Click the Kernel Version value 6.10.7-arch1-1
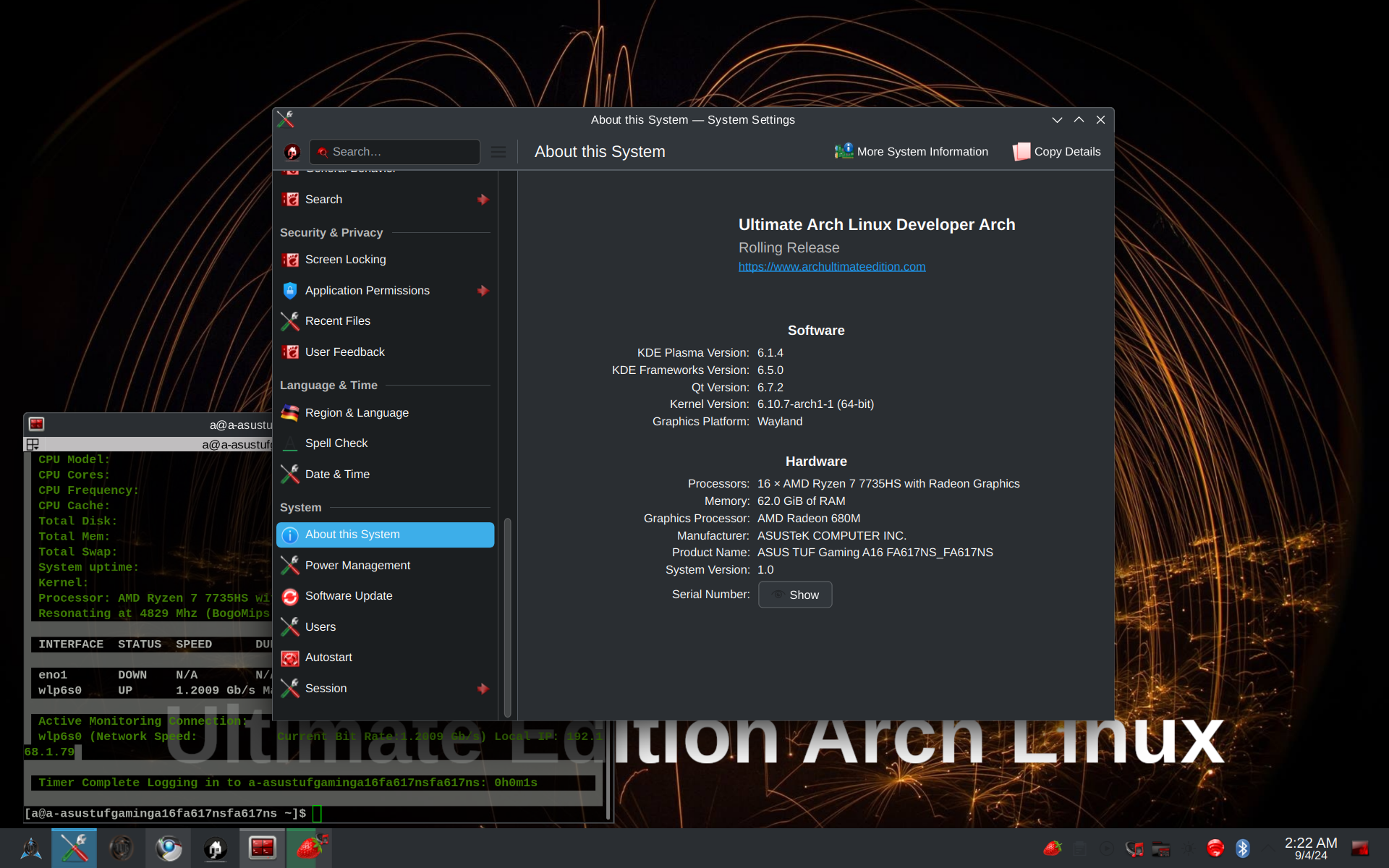This screenshot has width=1389, height=868. coord(815,404)
